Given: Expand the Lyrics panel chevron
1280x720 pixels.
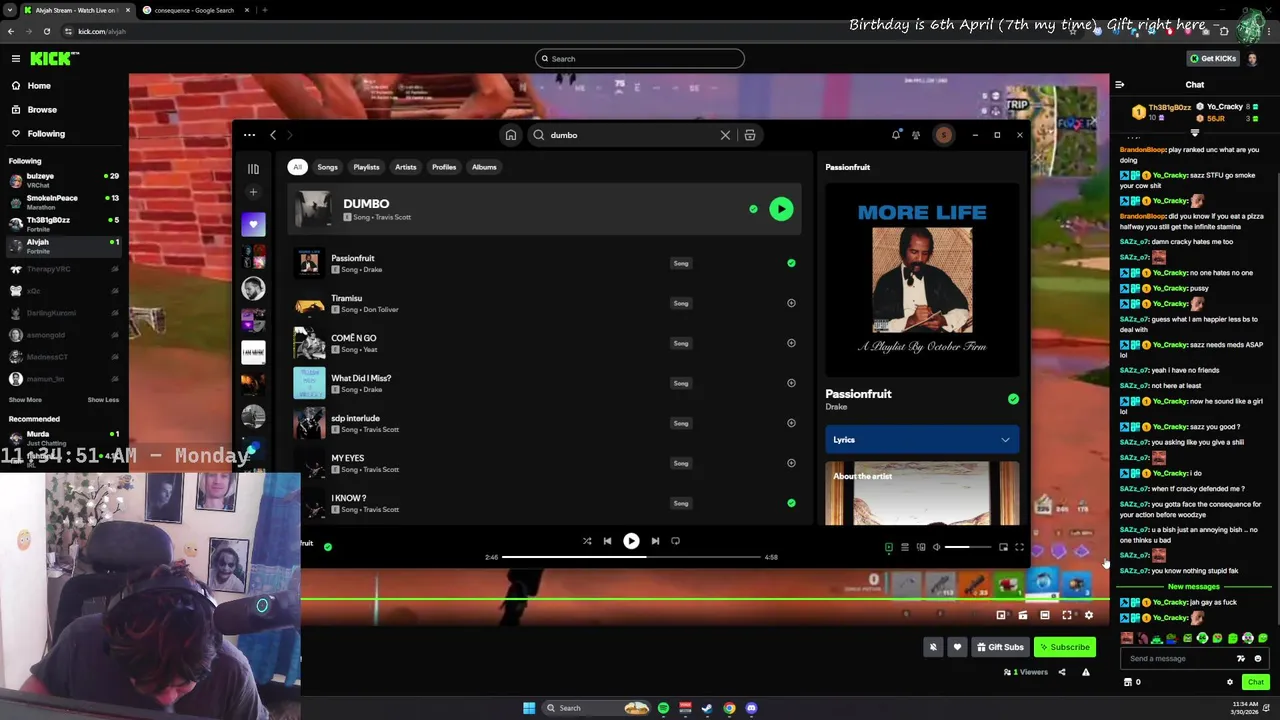Looking at the screenshot, I should (1005, 440).
